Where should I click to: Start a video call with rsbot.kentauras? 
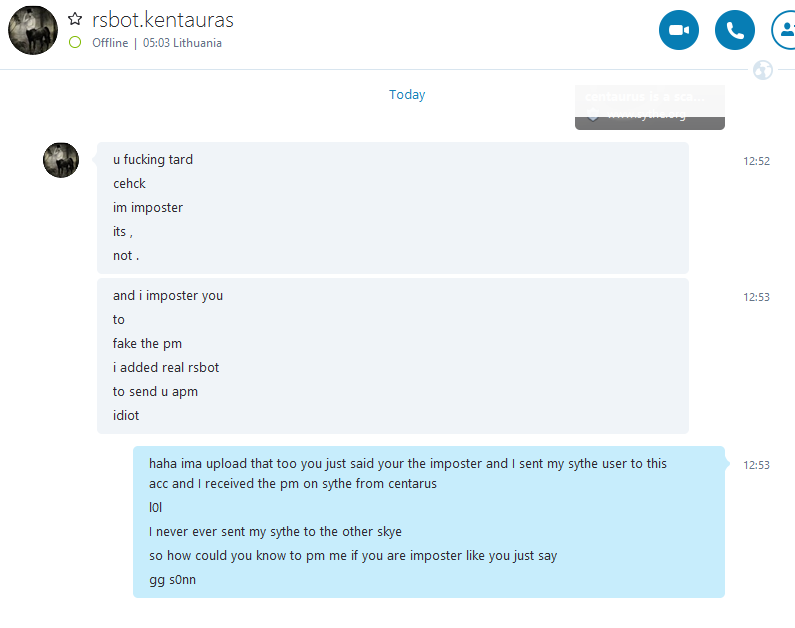679,30
